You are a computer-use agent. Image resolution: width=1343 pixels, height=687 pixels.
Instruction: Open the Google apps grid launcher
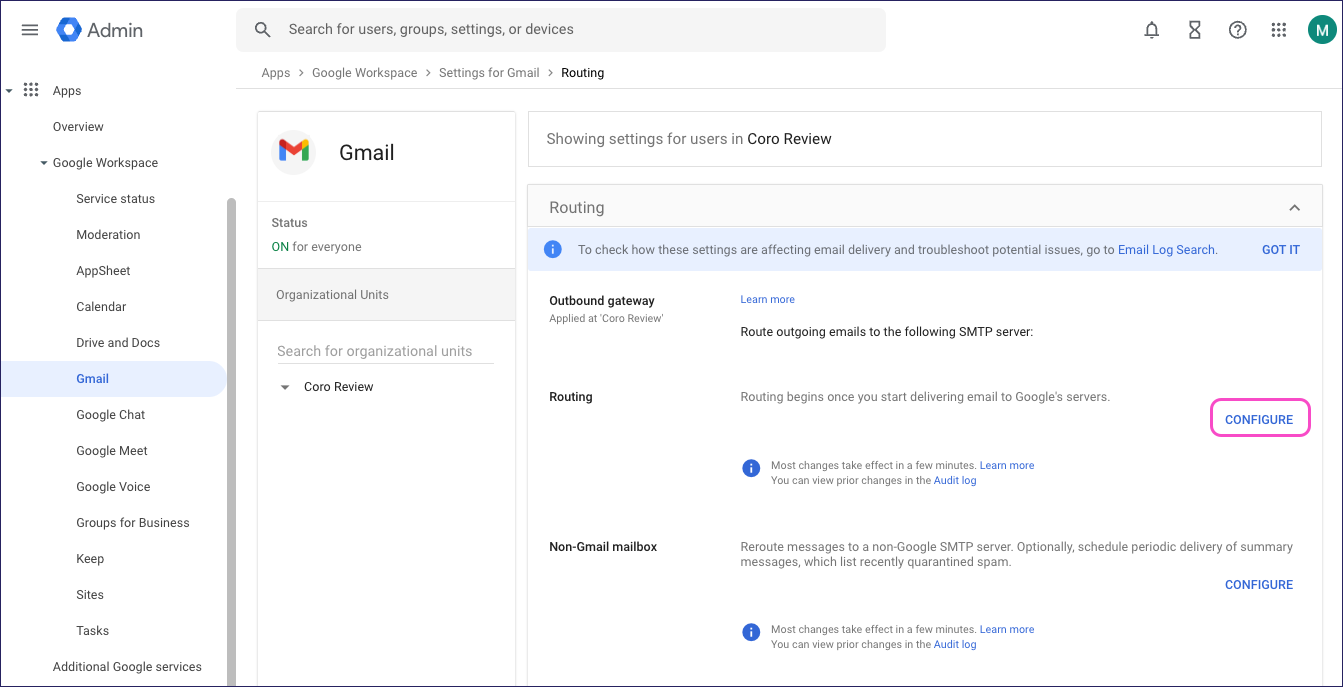[1278, 30]
